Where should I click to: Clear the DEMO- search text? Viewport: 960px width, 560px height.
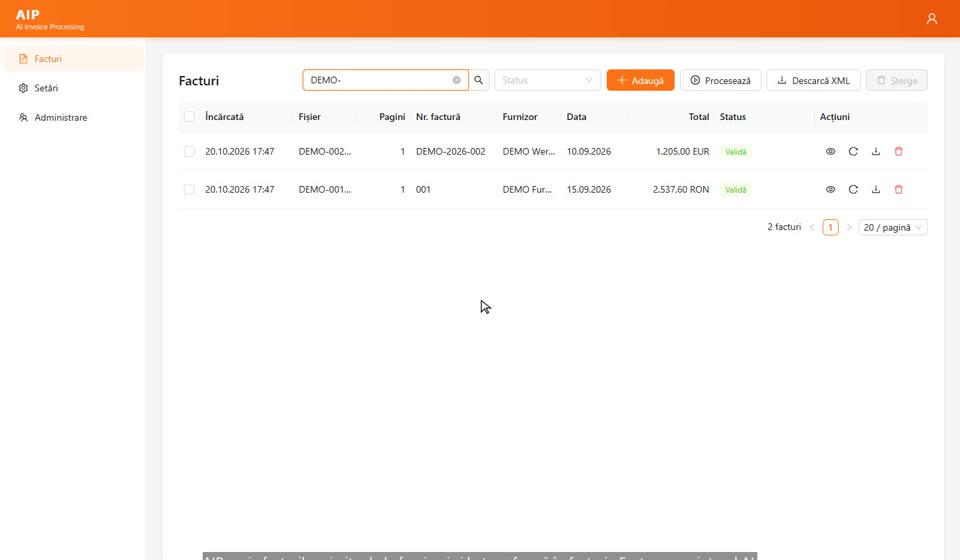point(456,80)
